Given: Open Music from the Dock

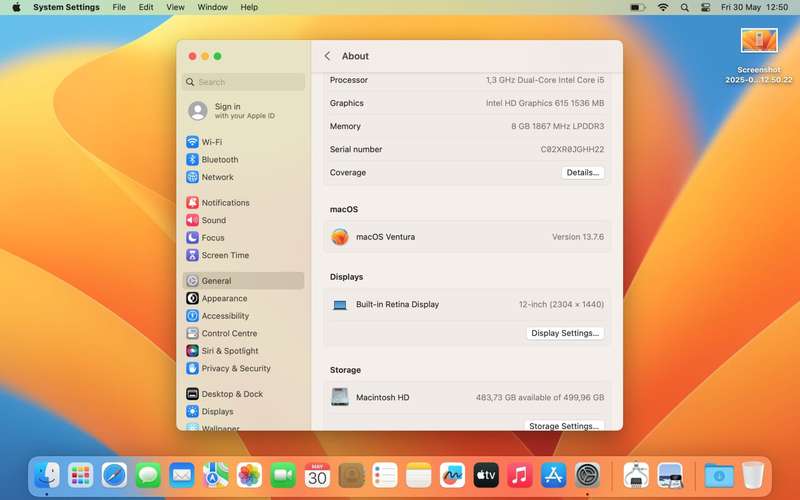Looking at the screenshot, I should coord(520,476).
